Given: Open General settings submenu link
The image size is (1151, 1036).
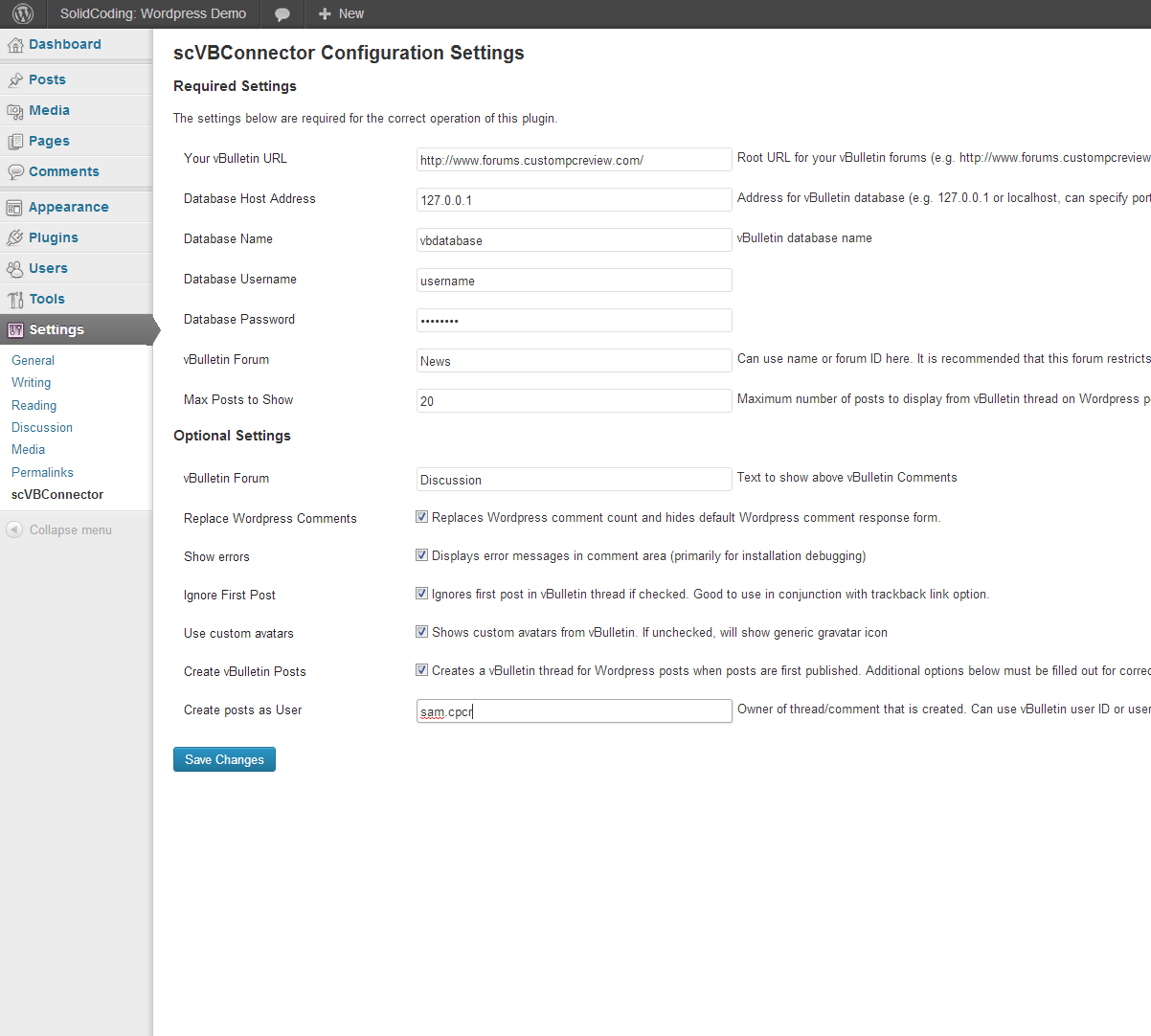Looking at the screenshot, I should coord(33,361).
